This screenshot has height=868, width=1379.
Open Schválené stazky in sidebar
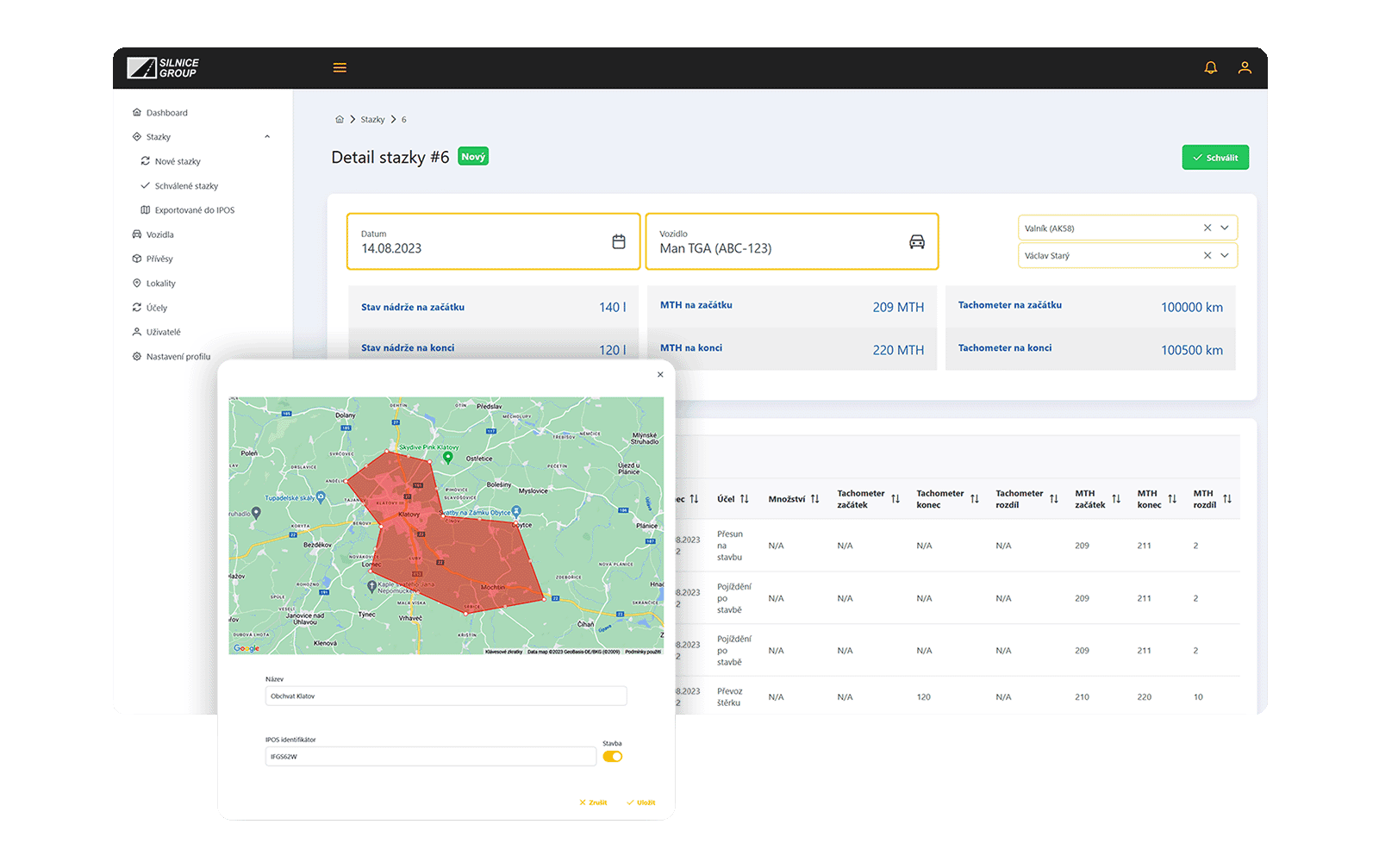click(x=179, y=186)
